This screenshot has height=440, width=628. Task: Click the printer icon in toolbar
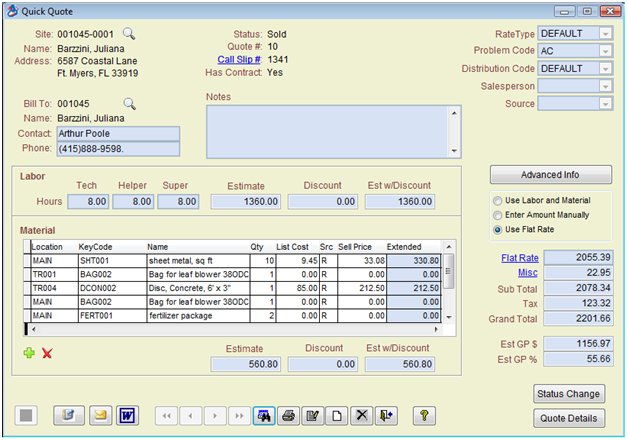(289, 415)
